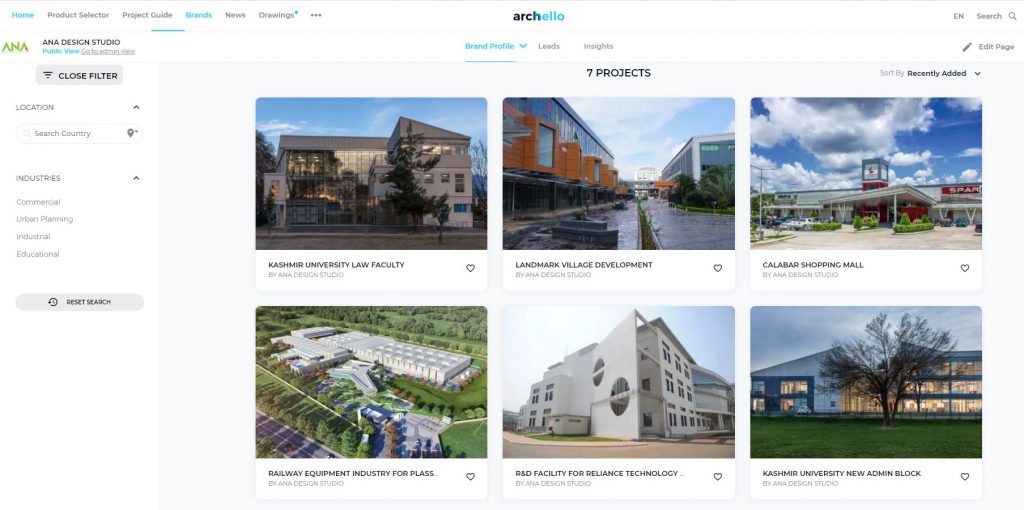Click the search magnifier icon
Viewport: 1024px width, 510px height.
pos(1012,16)
